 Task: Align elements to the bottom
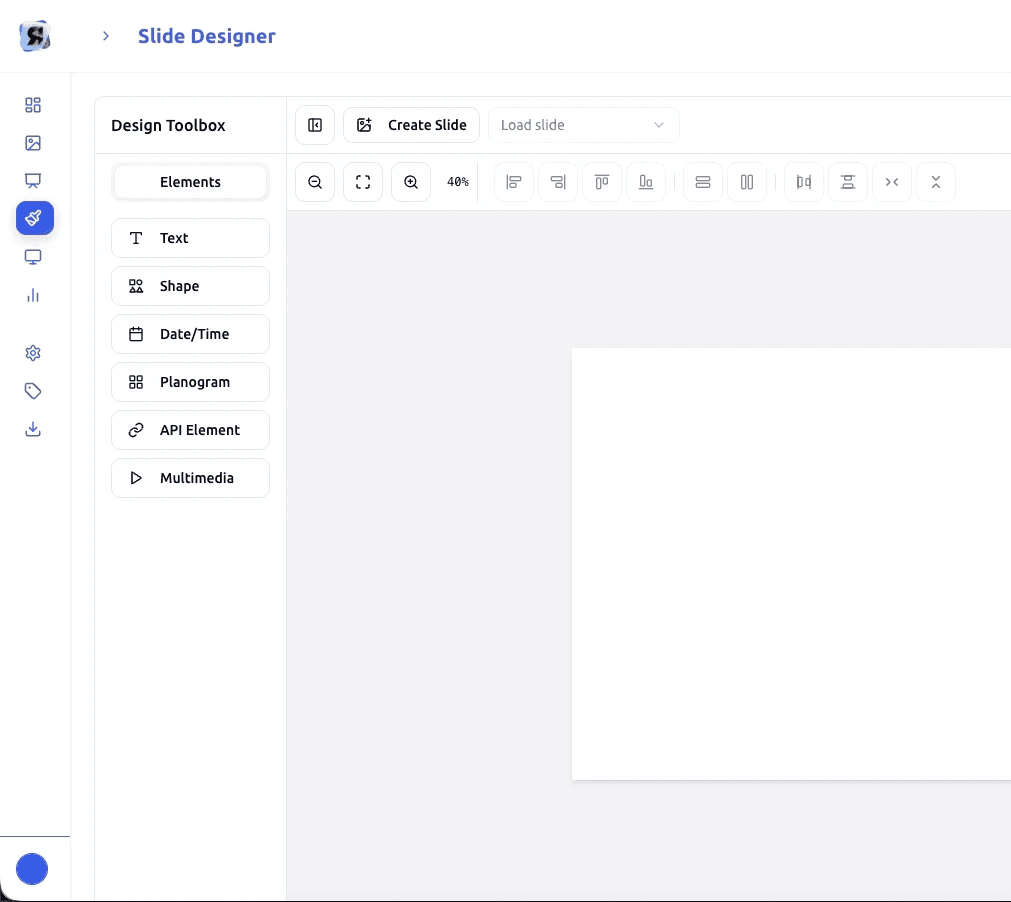(646, 181)
